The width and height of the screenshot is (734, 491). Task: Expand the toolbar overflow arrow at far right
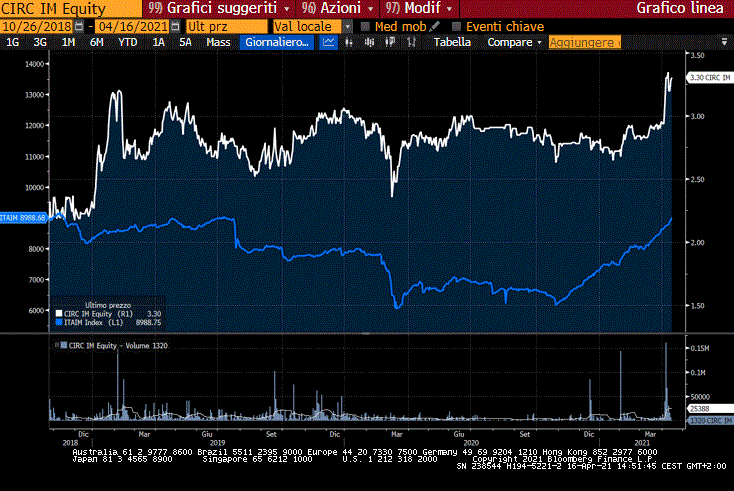tap(725, 42)
